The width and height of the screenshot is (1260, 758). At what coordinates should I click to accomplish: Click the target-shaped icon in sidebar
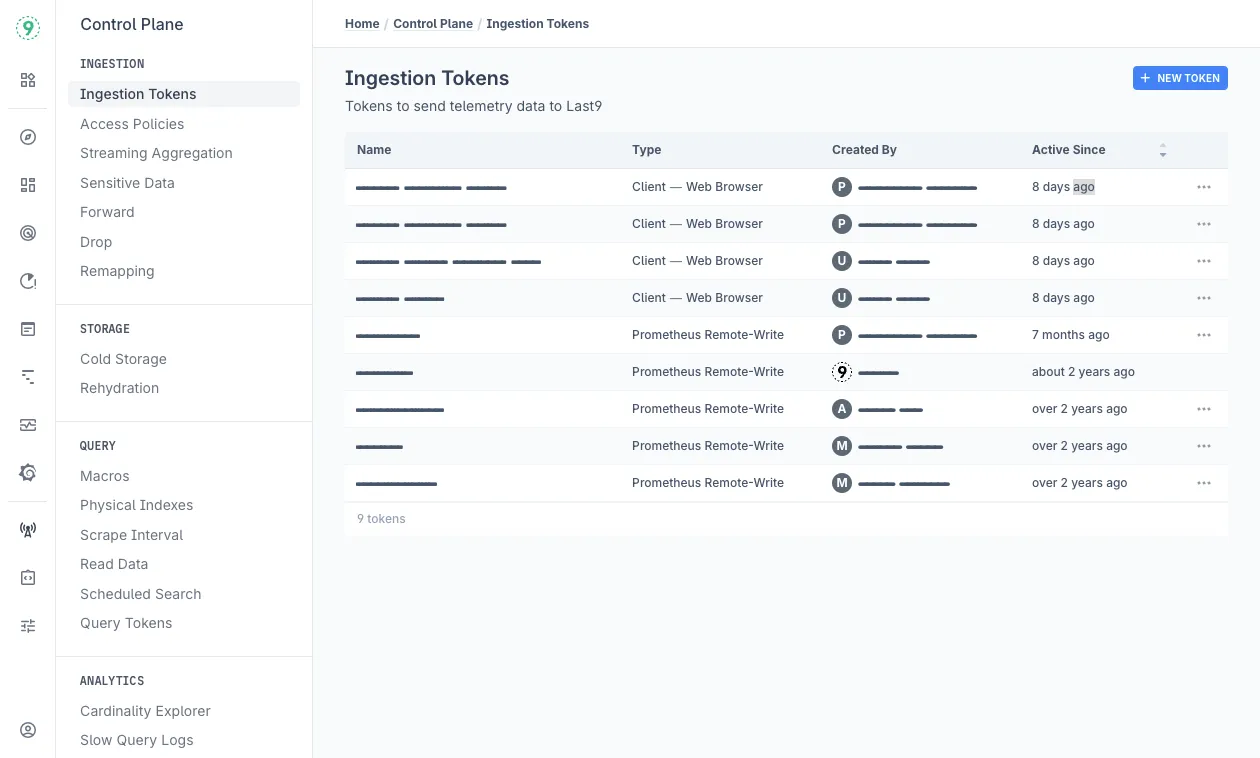click(x=28, y=233)
